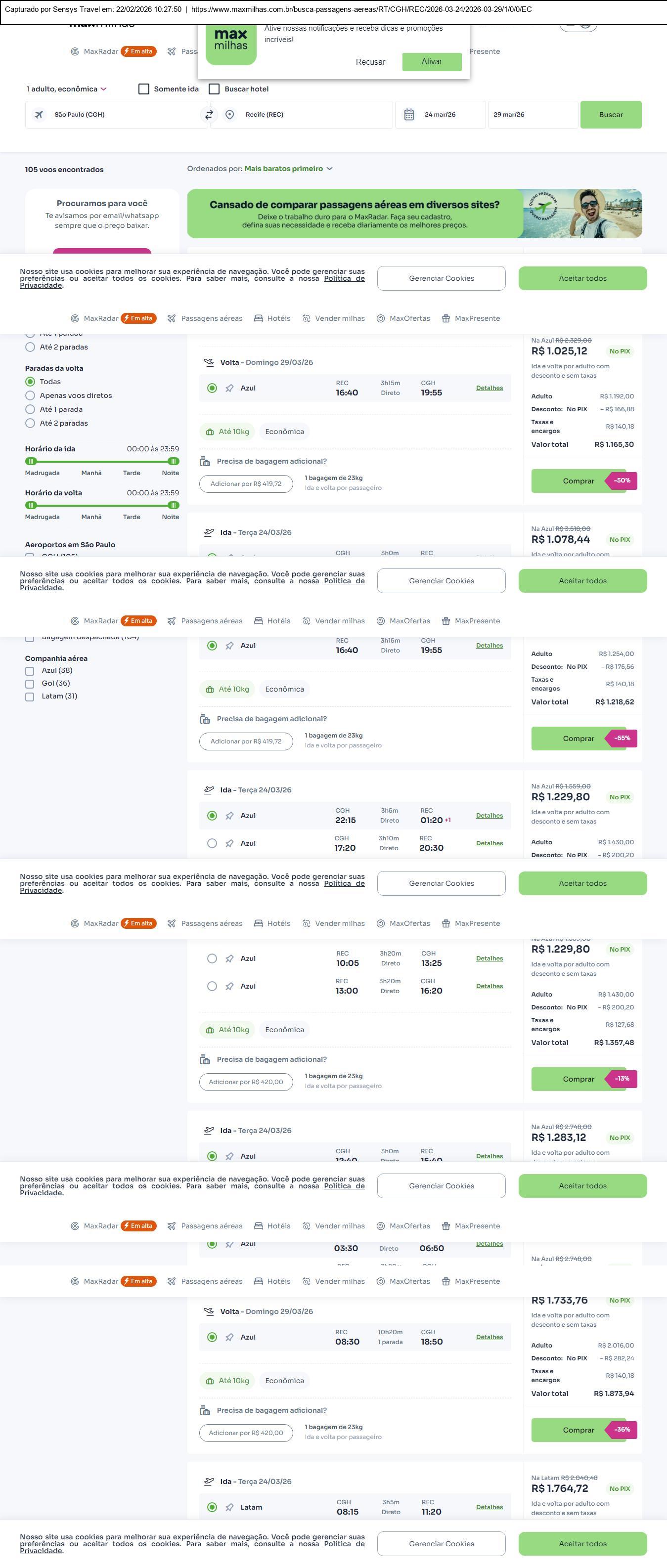Click the luggage icon beside 'Precisa de bagagem adicional?'
The width and height of the screenshot is (667, 1568).
point(205,461)
